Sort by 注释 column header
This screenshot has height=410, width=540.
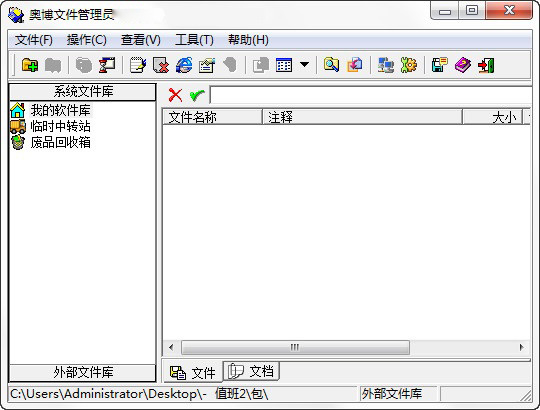click(x=362, y=117)
